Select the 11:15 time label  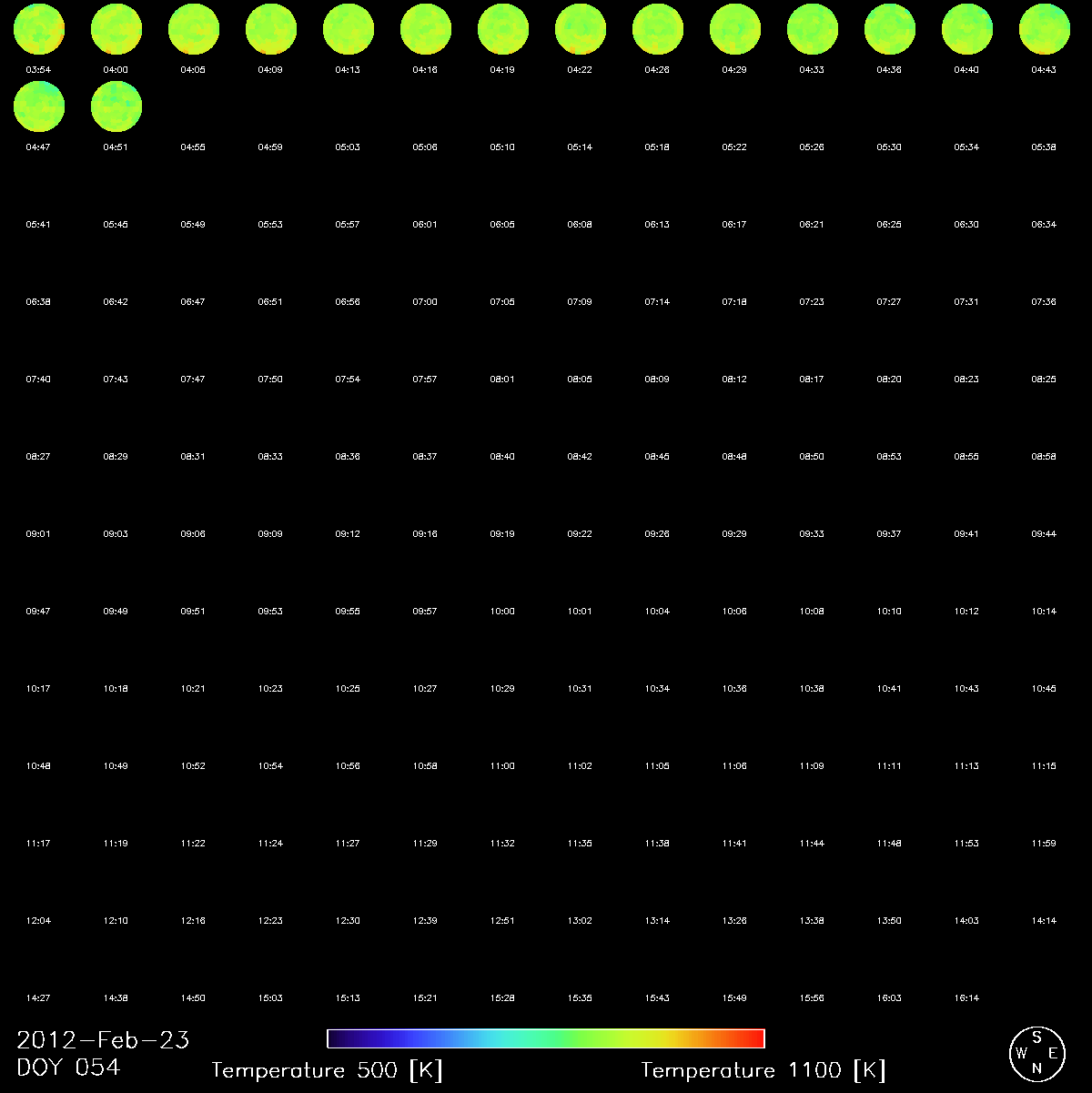(1044, 765)
